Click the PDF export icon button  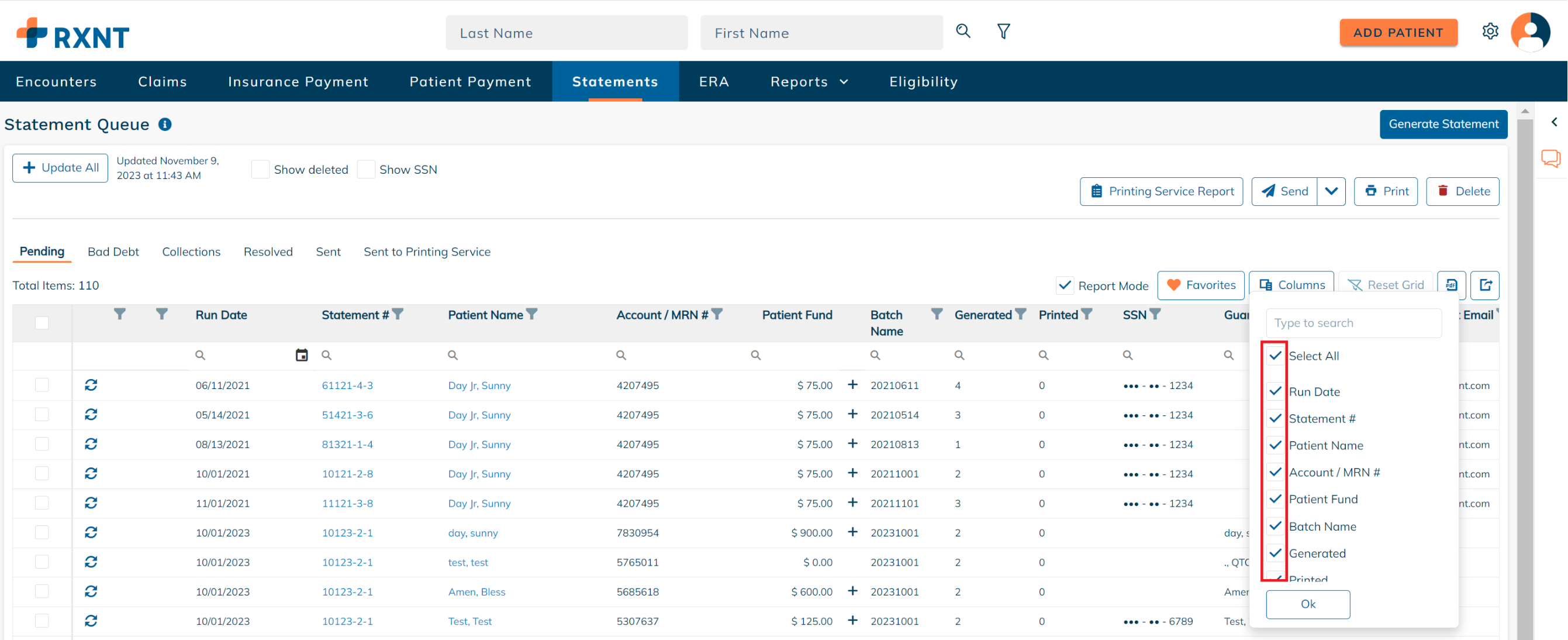click(1452, 285)
